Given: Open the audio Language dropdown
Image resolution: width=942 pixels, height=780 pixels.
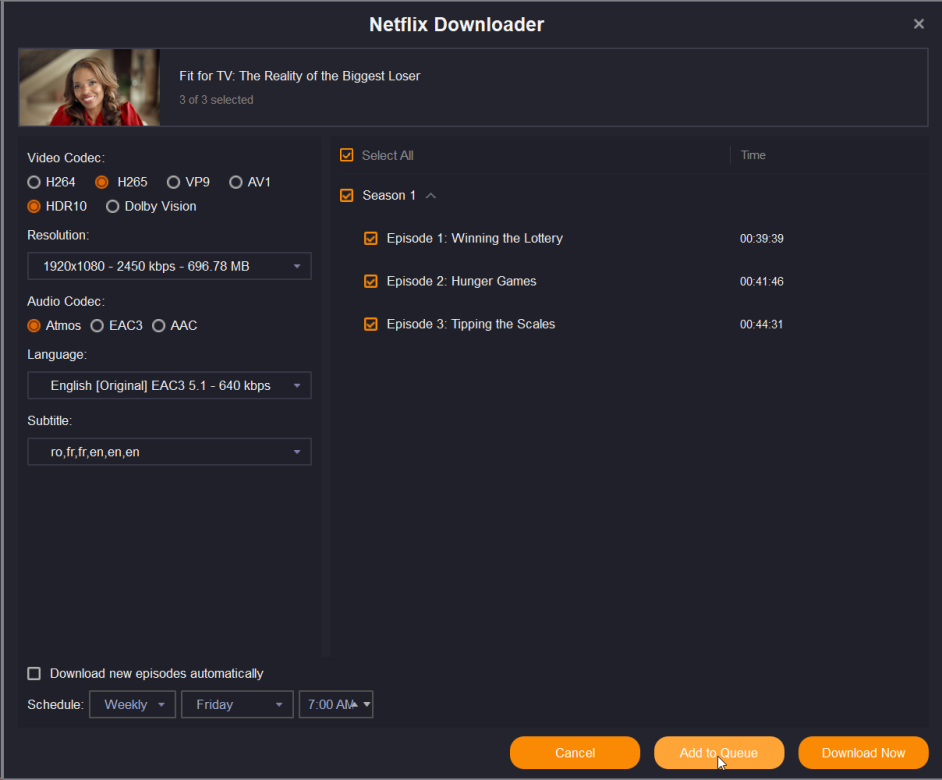Looking at the screenshot, I should [169, 386].
